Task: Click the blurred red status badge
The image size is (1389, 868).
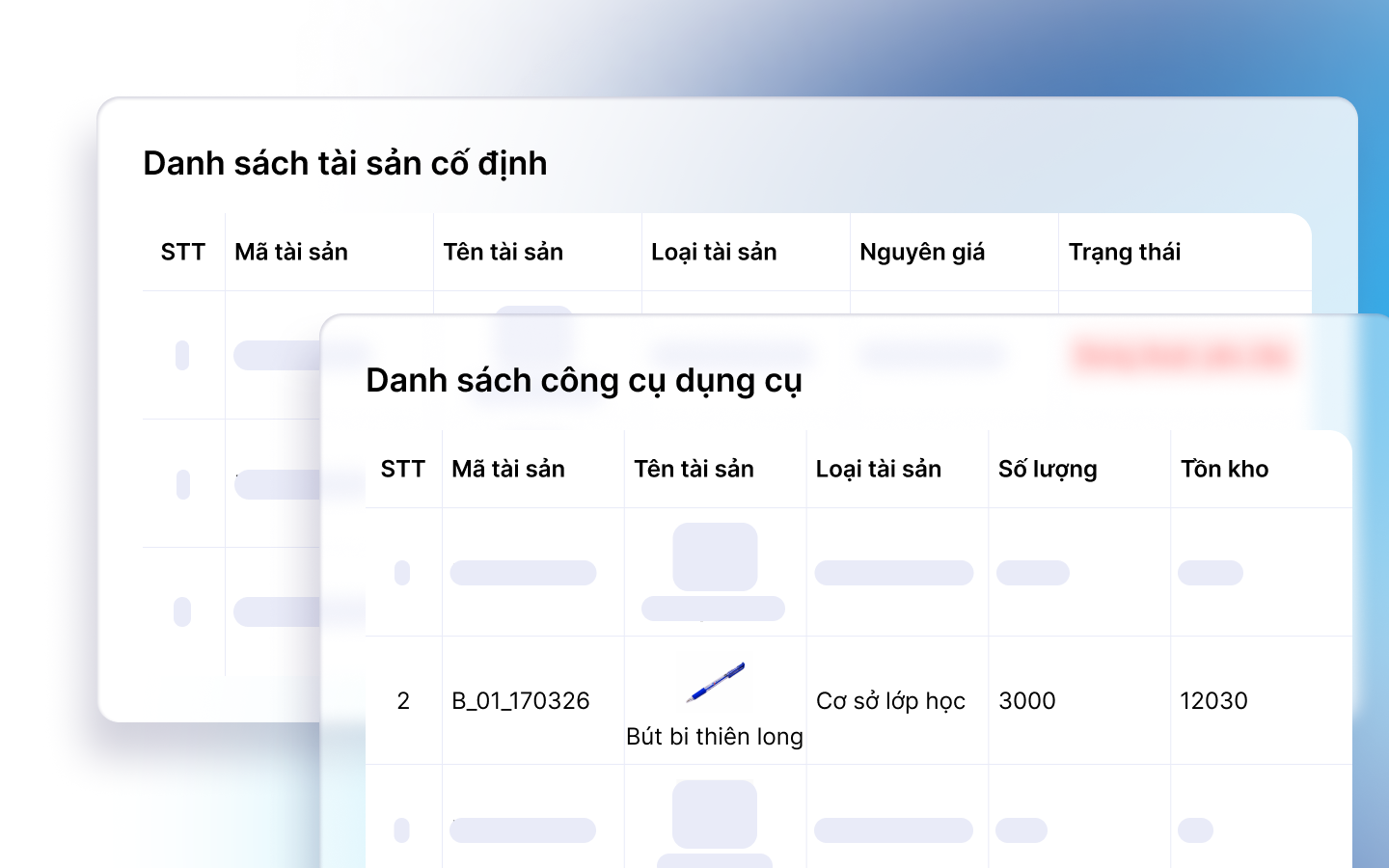Action: click(x=1182, y=355)
